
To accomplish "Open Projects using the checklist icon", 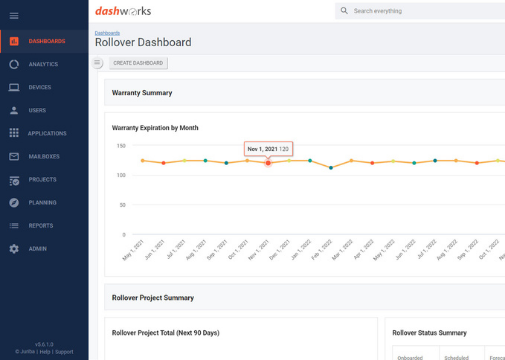I will point(14,180).
